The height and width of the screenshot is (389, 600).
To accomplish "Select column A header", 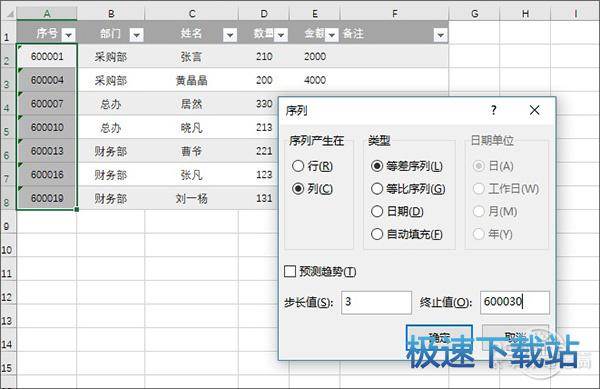I will point(47,14).
